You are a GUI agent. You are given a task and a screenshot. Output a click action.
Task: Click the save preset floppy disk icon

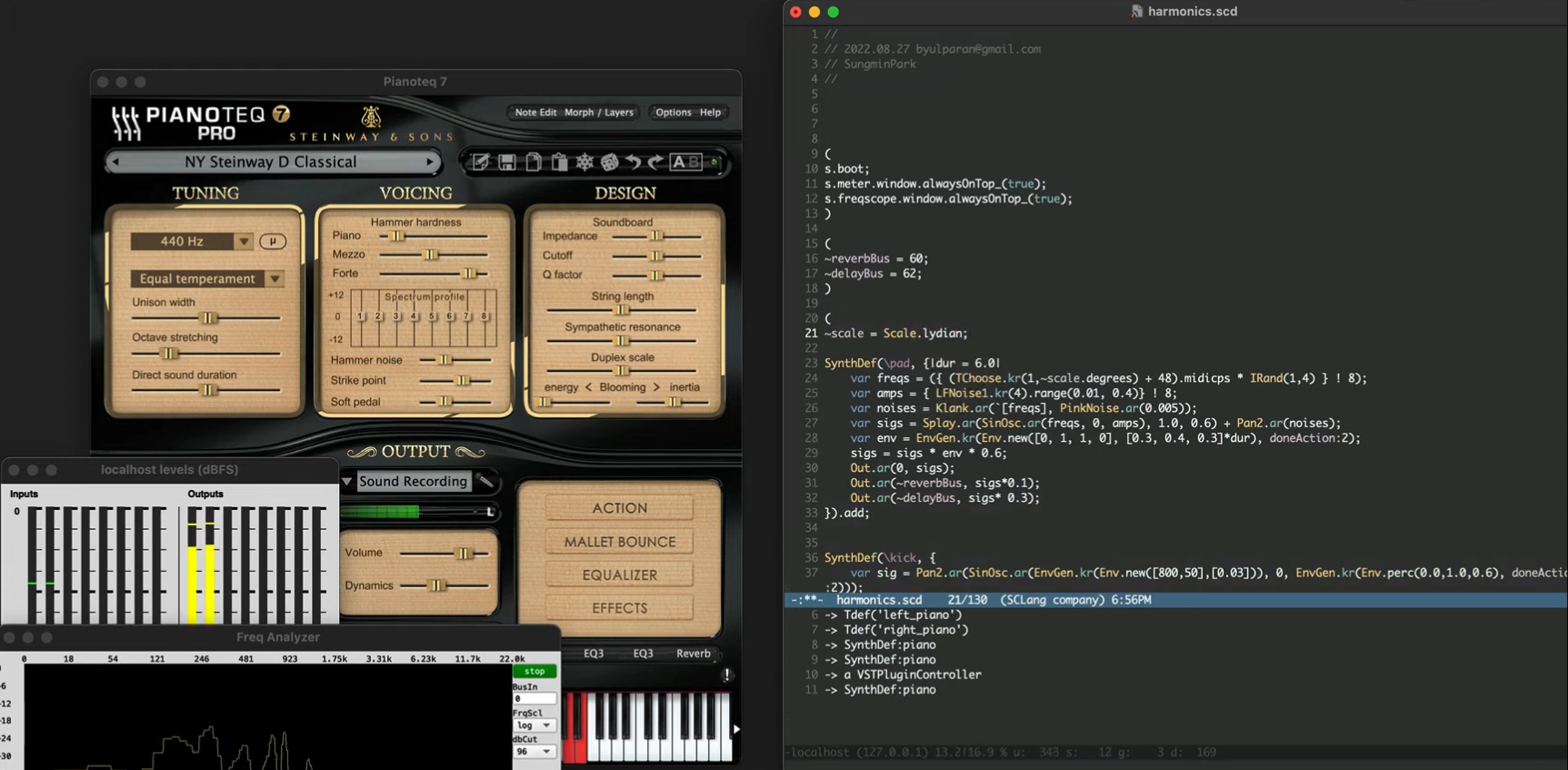click(x=506, y=162)
